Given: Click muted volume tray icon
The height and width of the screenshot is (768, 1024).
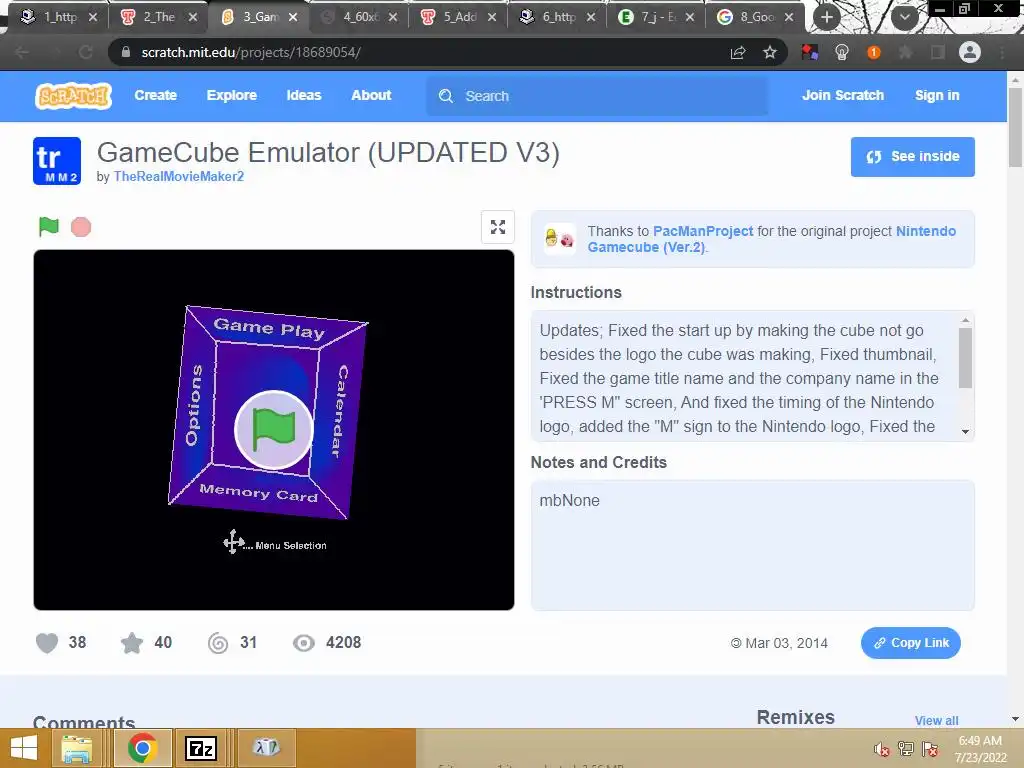Looking at the screenshot, I should coord(881,749).
